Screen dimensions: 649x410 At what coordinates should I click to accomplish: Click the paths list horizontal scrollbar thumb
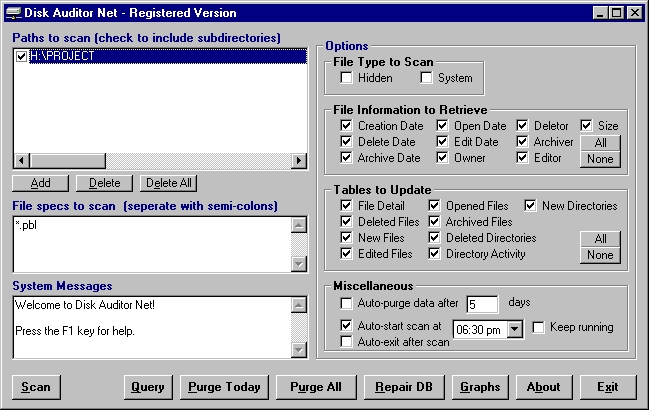click(67, 160)
